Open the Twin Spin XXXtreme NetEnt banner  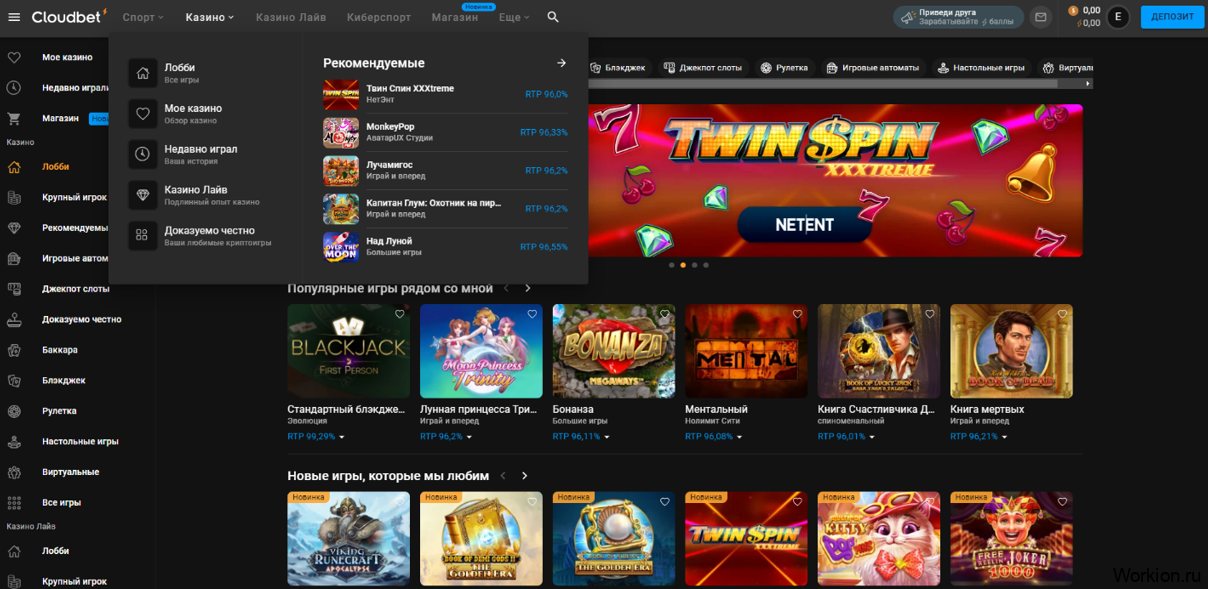pos(835,180)
